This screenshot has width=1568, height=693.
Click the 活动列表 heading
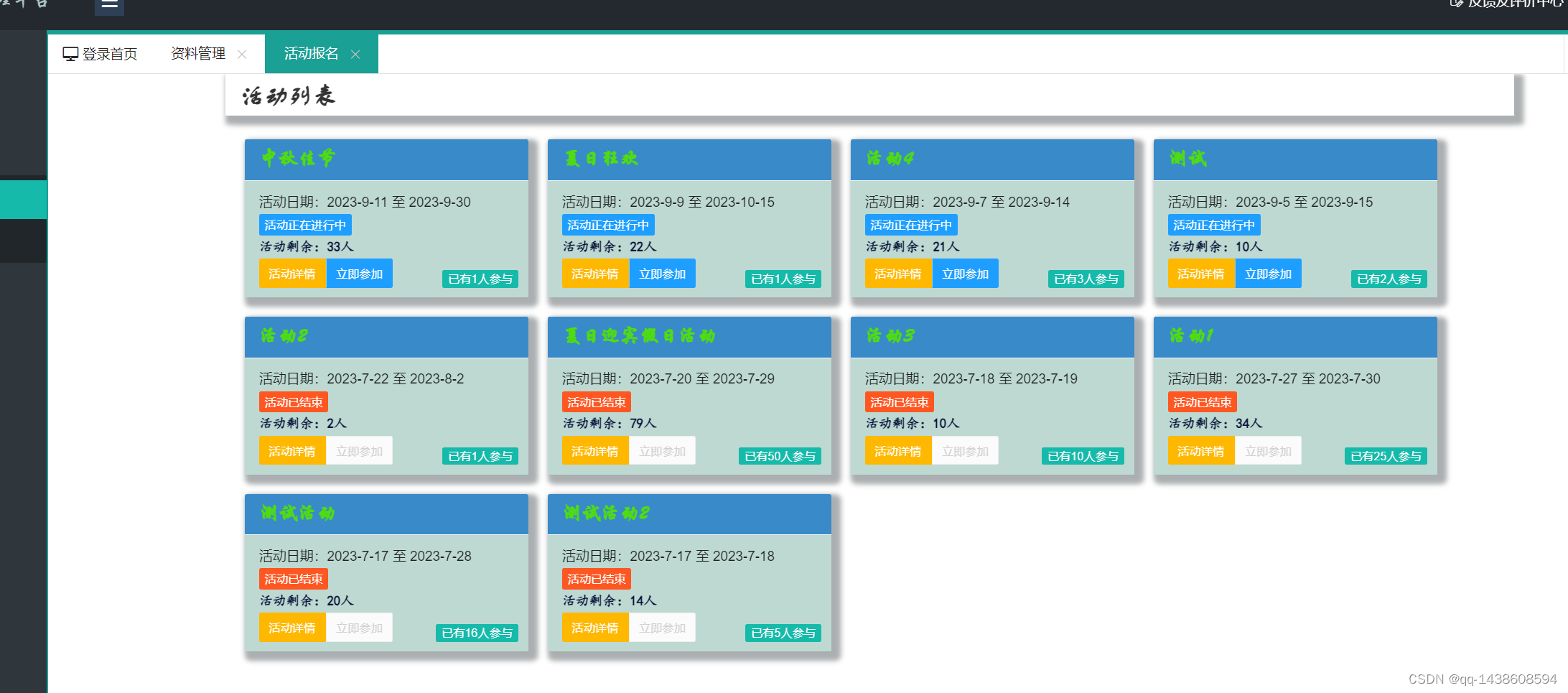pyautogui.click(x=289, y=96)
